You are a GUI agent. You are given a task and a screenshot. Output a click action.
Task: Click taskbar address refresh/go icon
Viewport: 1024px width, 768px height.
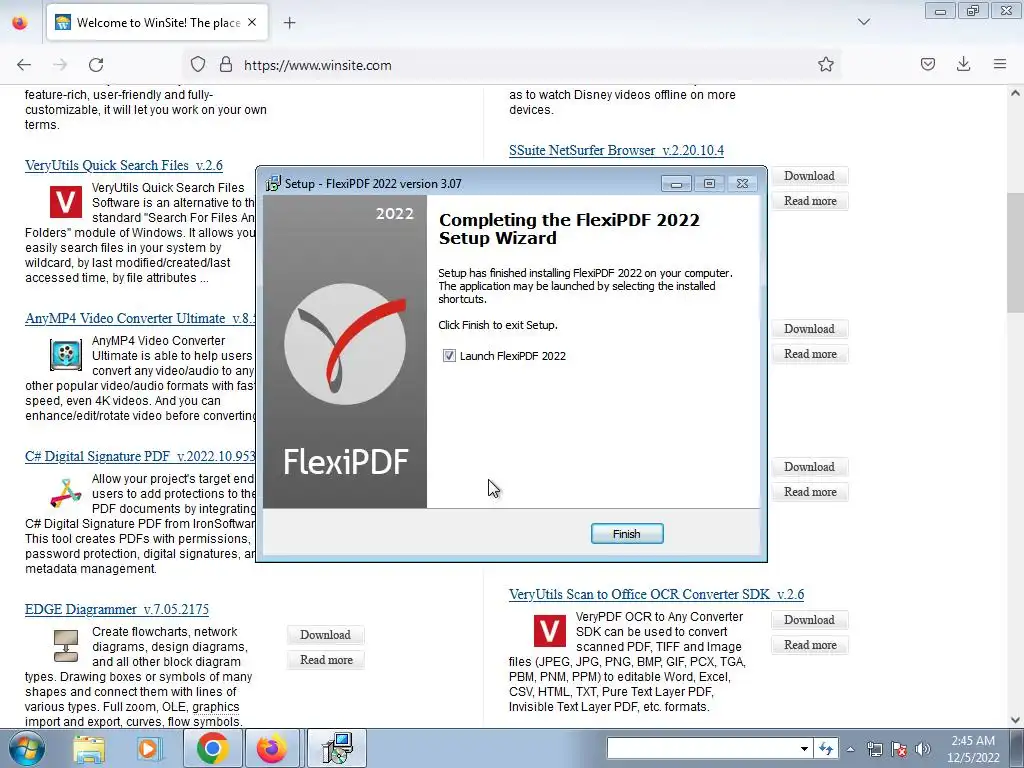tap(826, 748)
